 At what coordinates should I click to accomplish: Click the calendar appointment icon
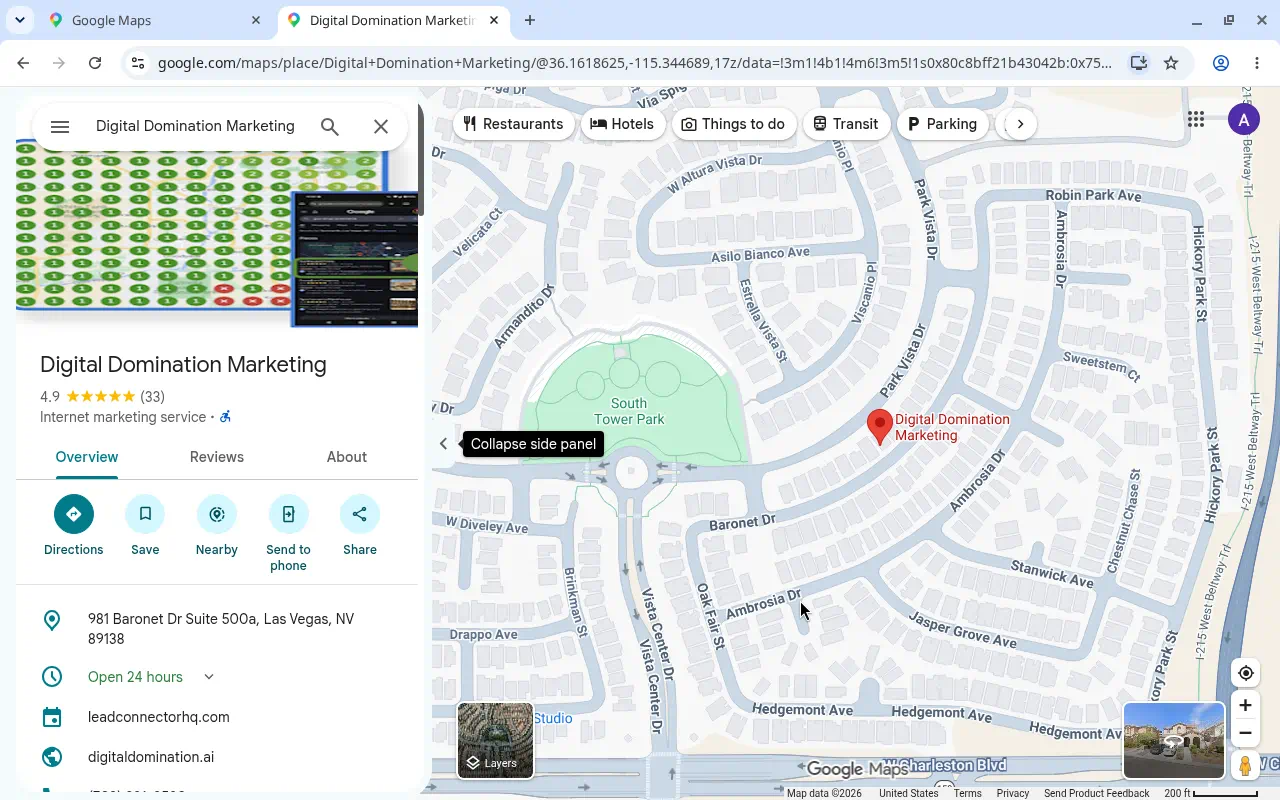tap(52, 717)
